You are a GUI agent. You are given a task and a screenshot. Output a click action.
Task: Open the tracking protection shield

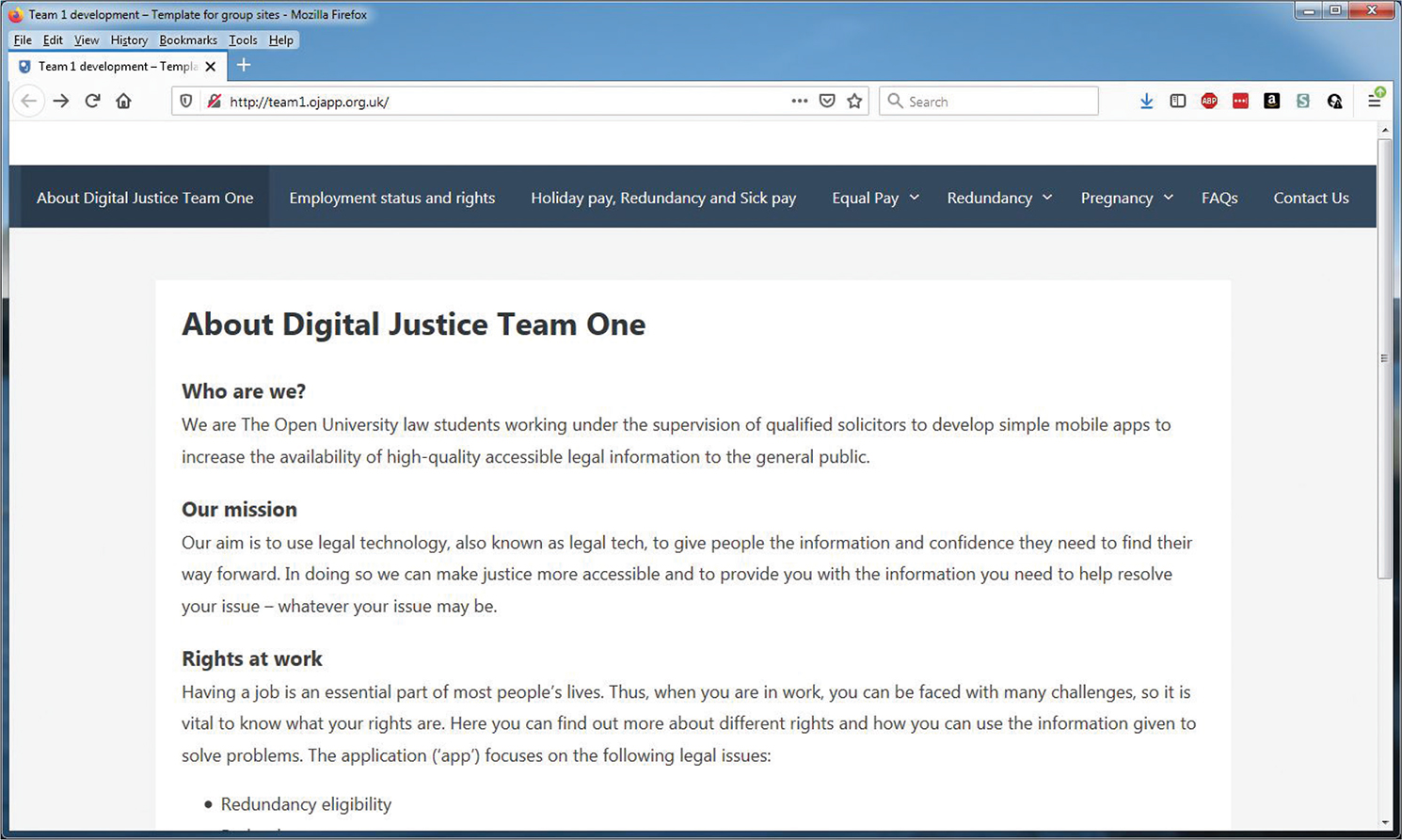(186, 101)
